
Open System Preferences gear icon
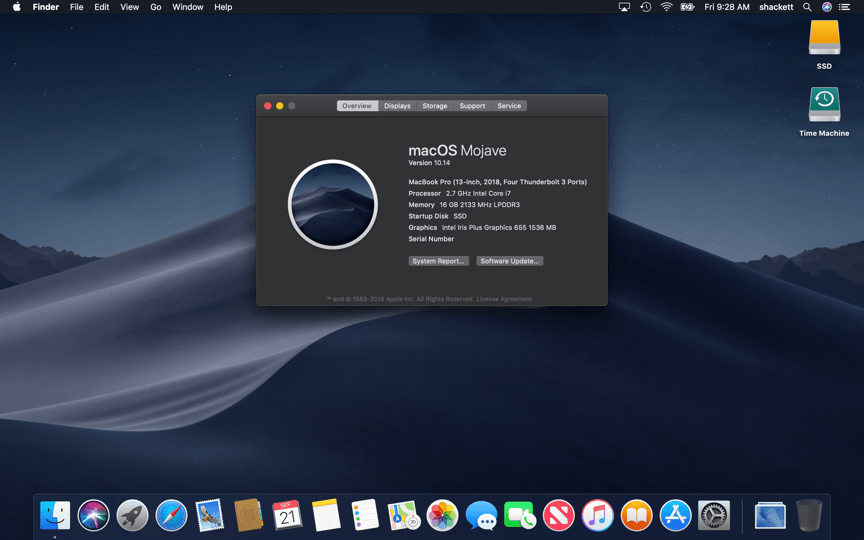(714, 515)
